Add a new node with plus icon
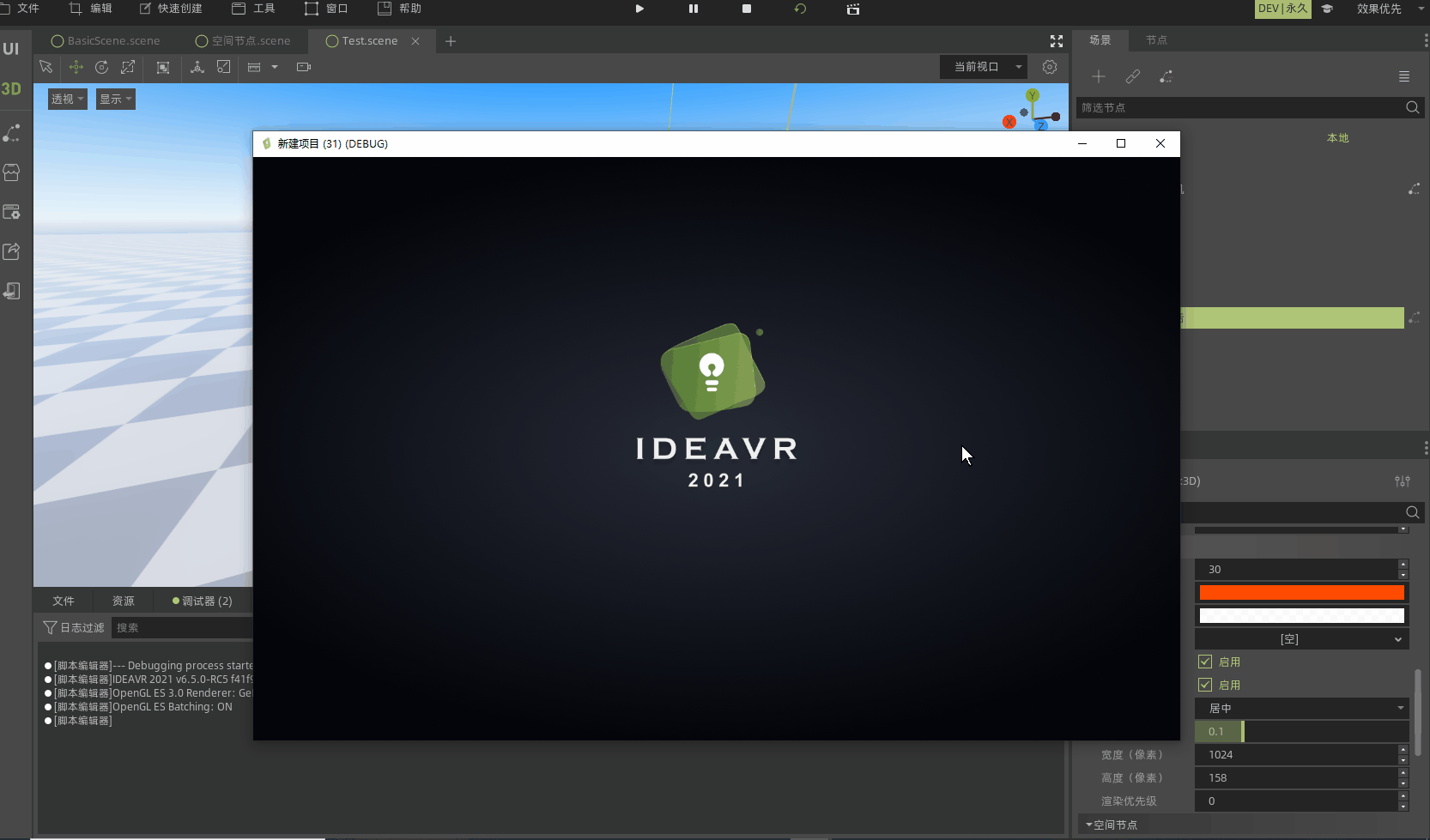The height and width of the screenshot is (840, 1430). coord(1099,76)
